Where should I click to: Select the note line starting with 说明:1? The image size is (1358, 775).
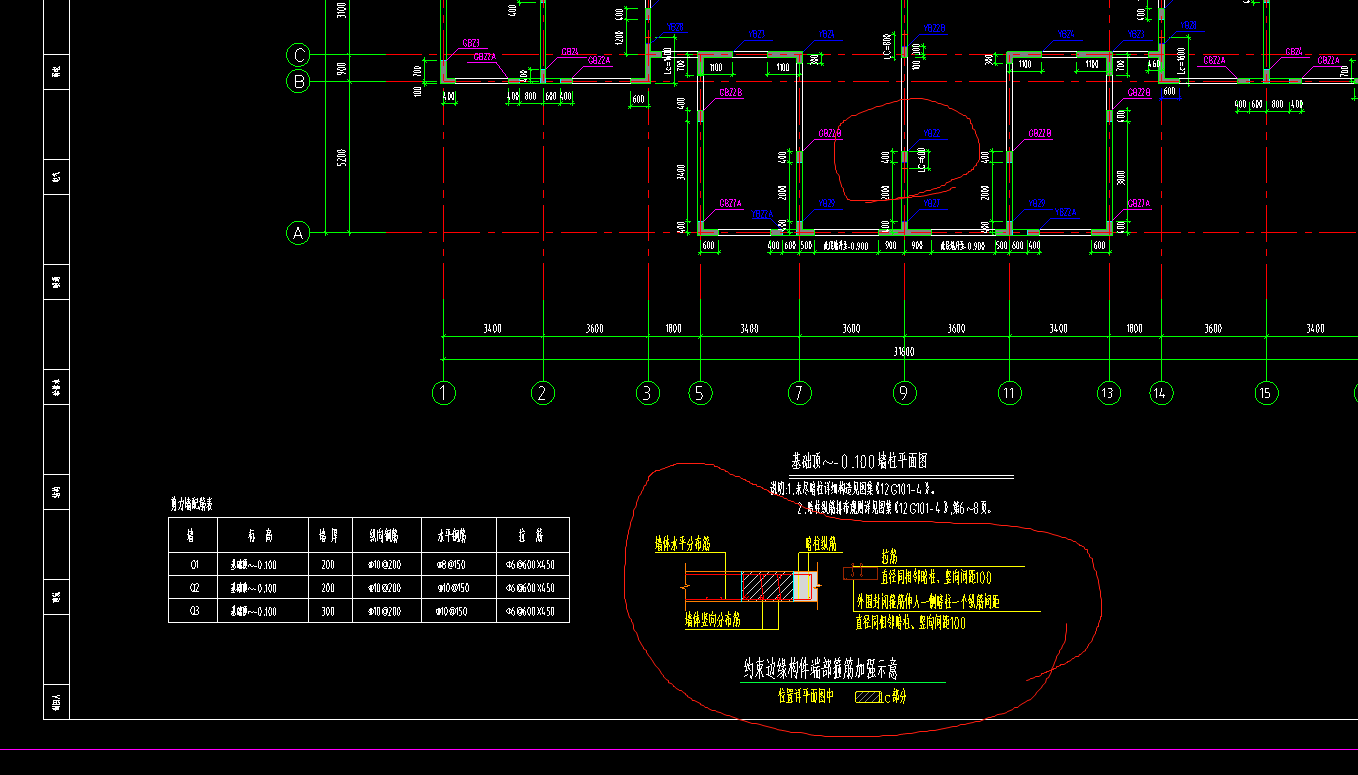852,489
